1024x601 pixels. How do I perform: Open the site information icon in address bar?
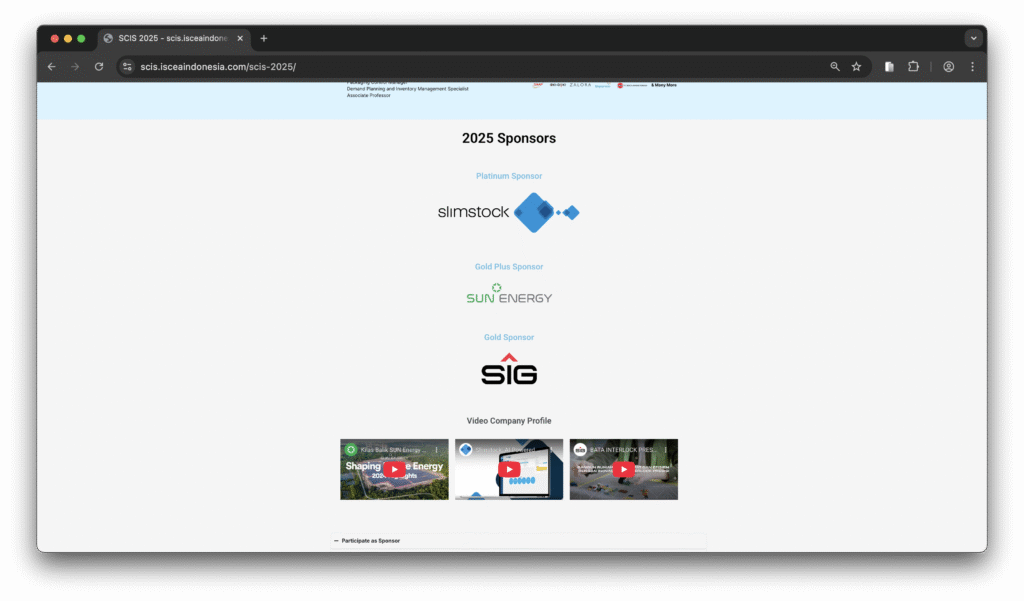pyautogui.click(x=127, y=67)
